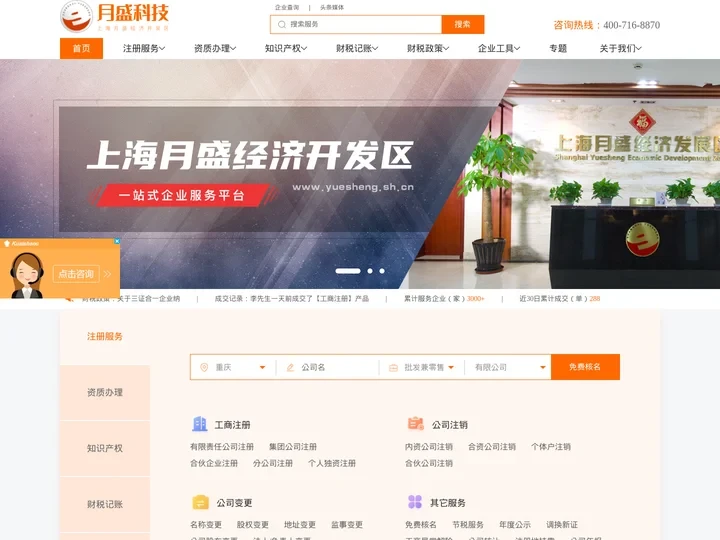Click the pencil icon by 公司名
This screenshot has width=720, height=540.
[290, 367]
